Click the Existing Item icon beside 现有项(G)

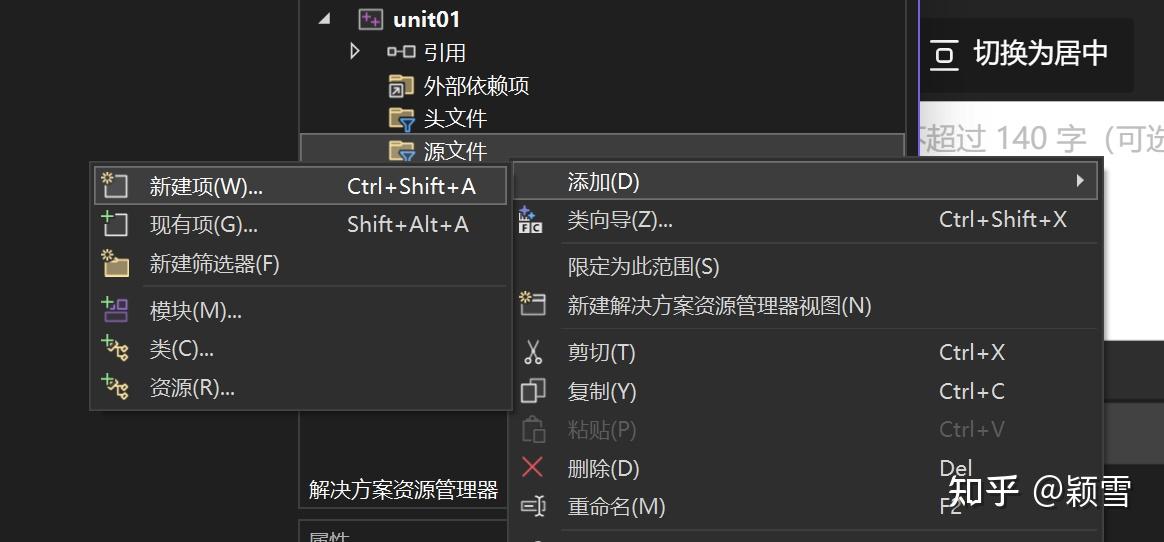click(115, 224)
